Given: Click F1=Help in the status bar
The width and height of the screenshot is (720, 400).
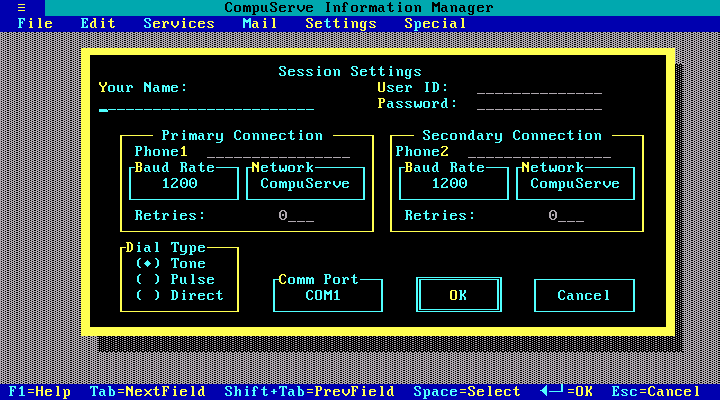Looking at the screenshot, I should tap(39, 391).
